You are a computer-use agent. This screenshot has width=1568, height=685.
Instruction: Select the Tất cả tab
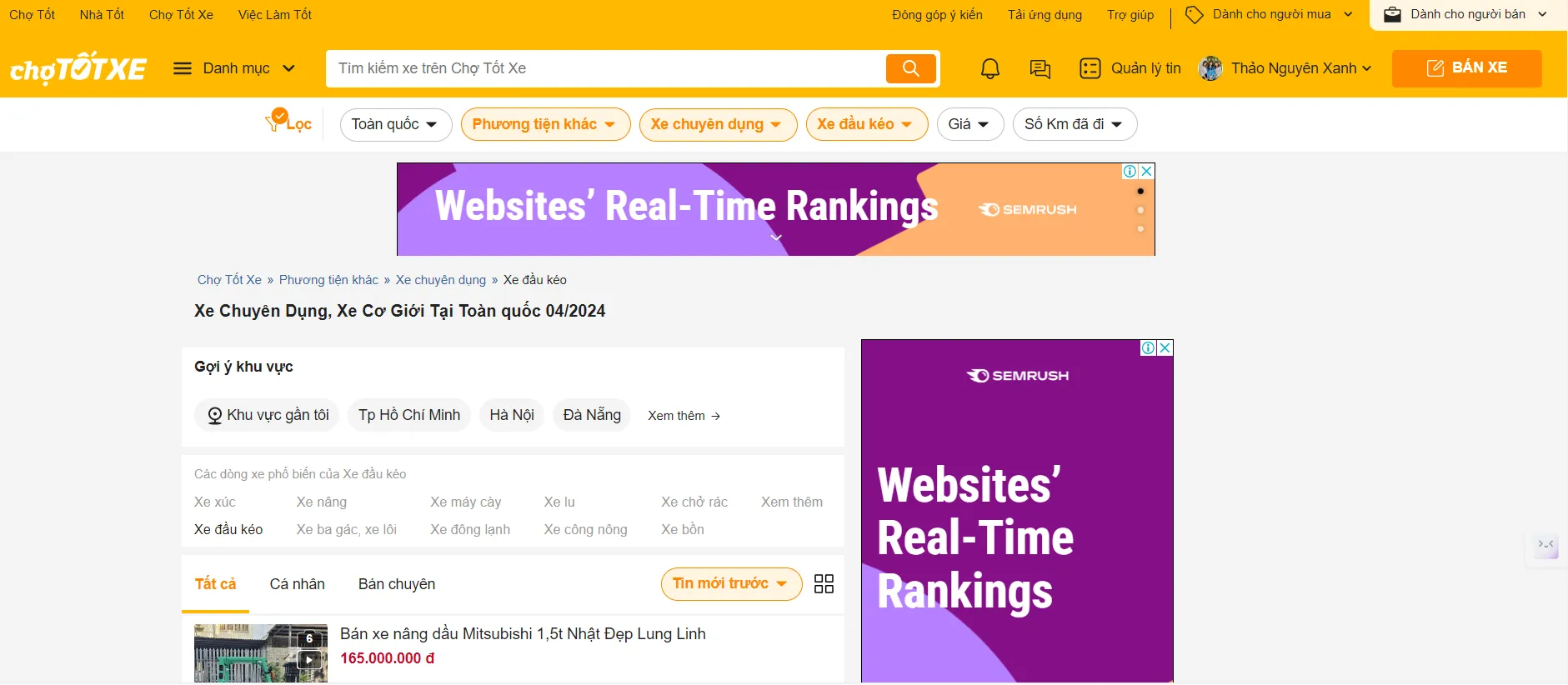215,584
